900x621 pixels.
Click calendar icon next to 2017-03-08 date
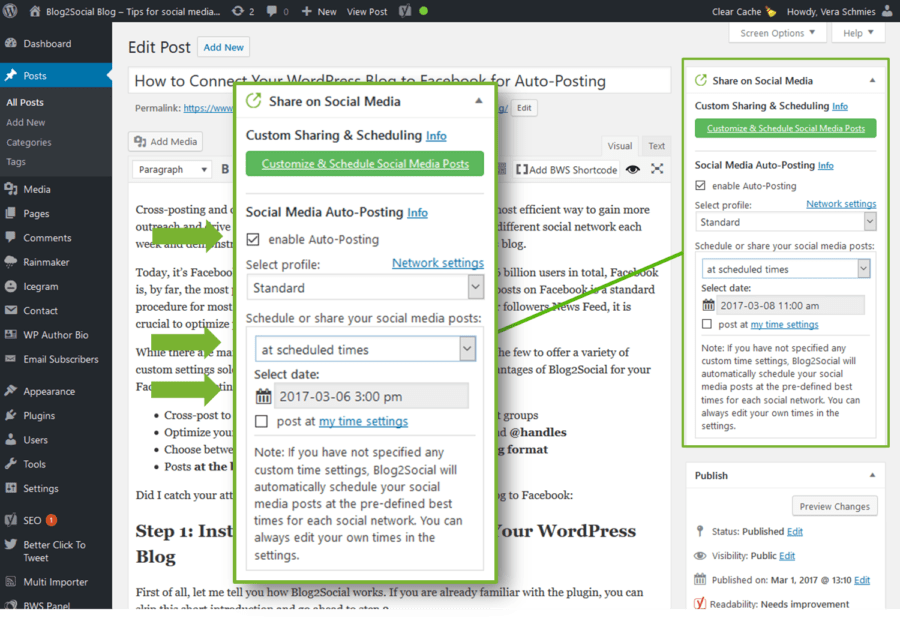[708, 305]
